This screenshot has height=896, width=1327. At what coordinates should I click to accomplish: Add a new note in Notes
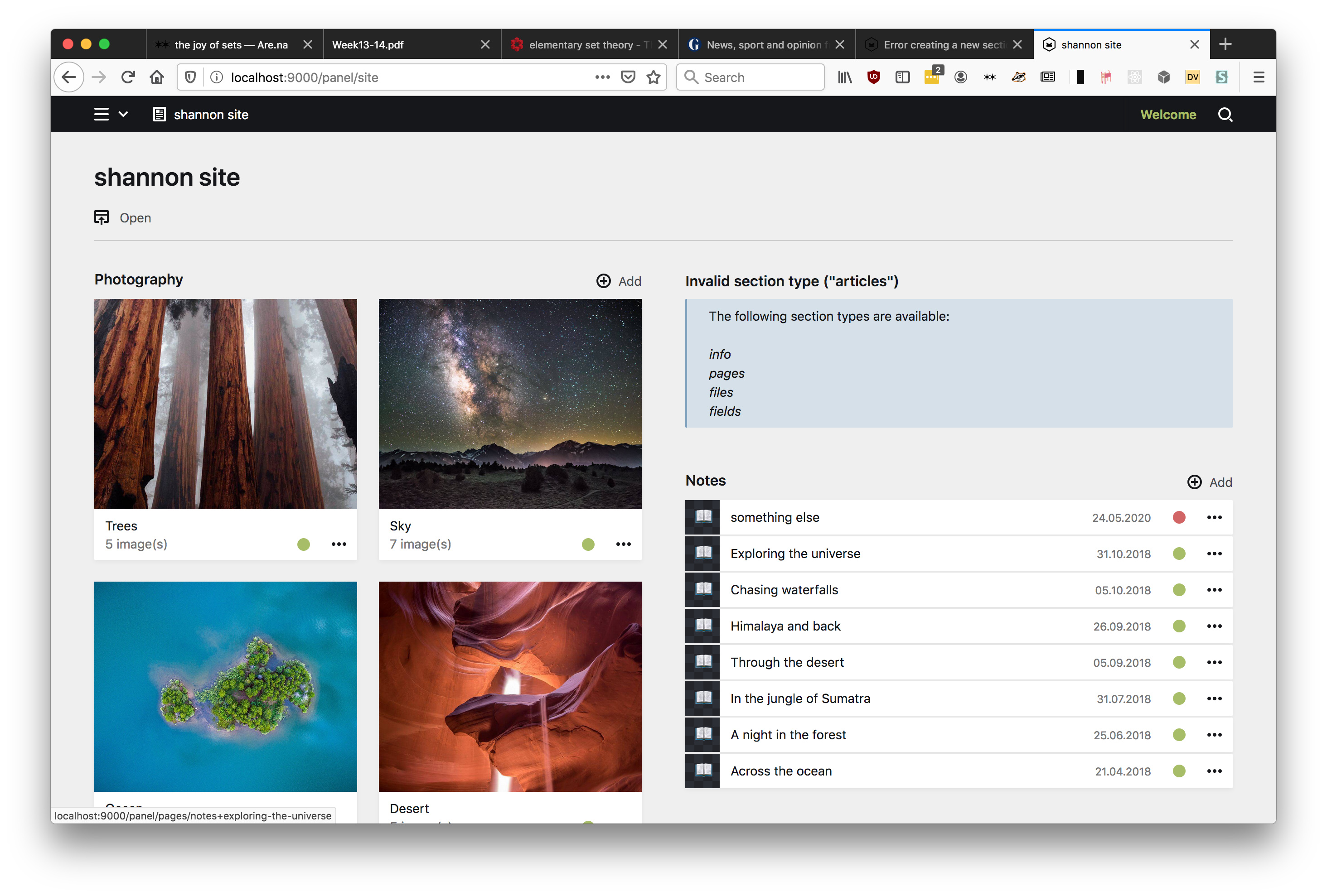[1209, 482]
